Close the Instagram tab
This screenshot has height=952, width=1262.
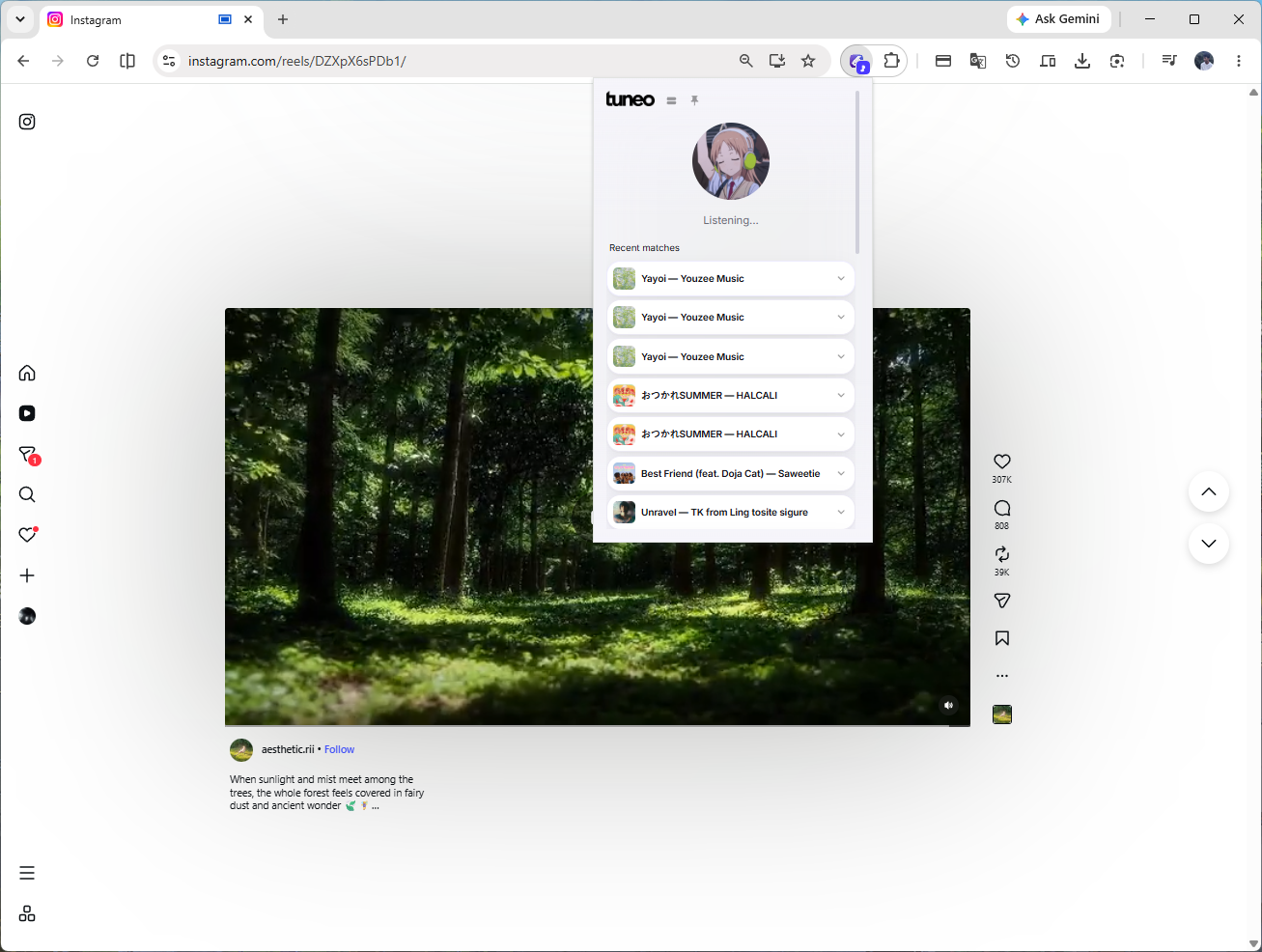point(248,19)
